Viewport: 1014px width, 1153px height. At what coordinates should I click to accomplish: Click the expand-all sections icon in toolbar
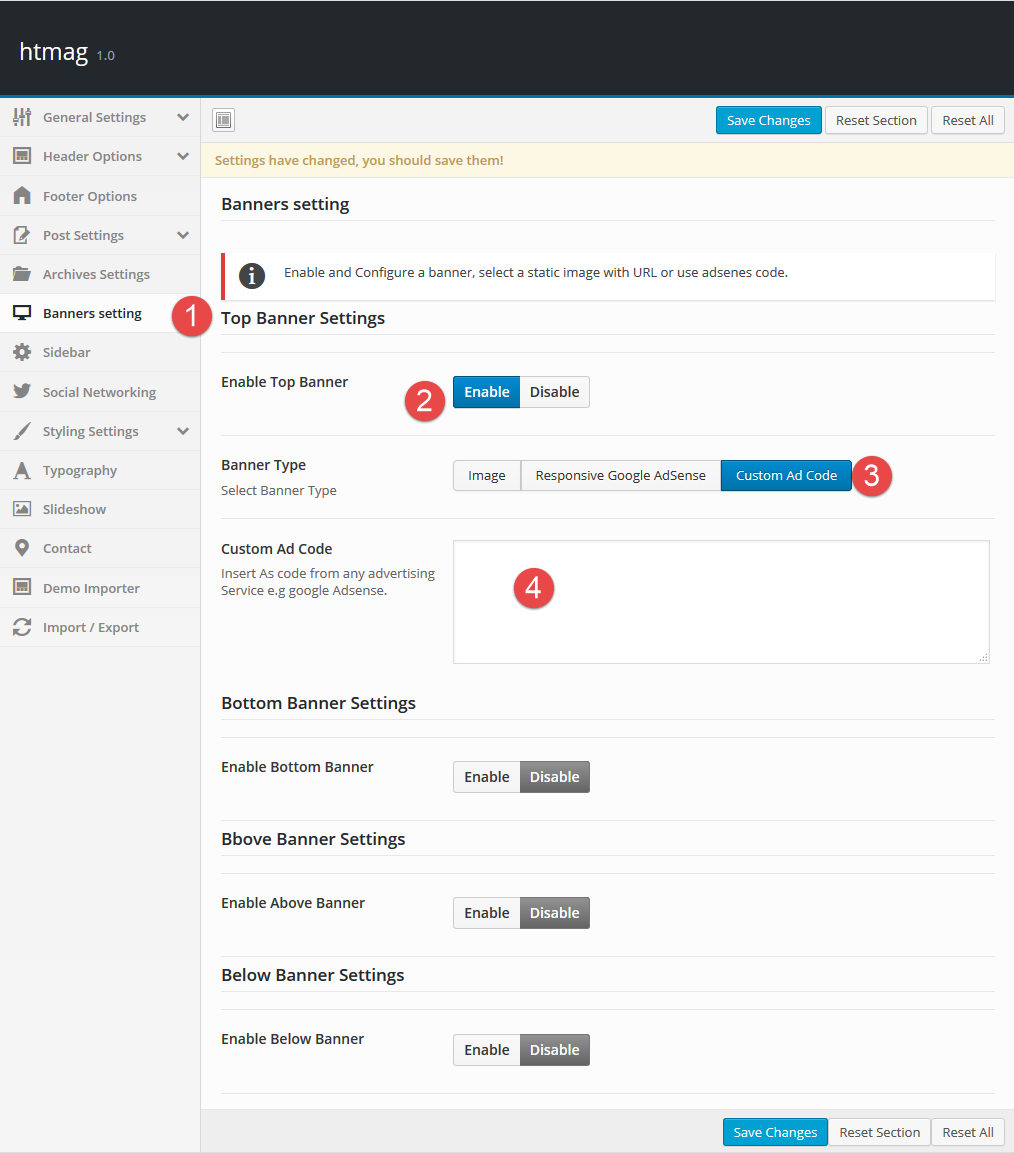click(223, 120)
